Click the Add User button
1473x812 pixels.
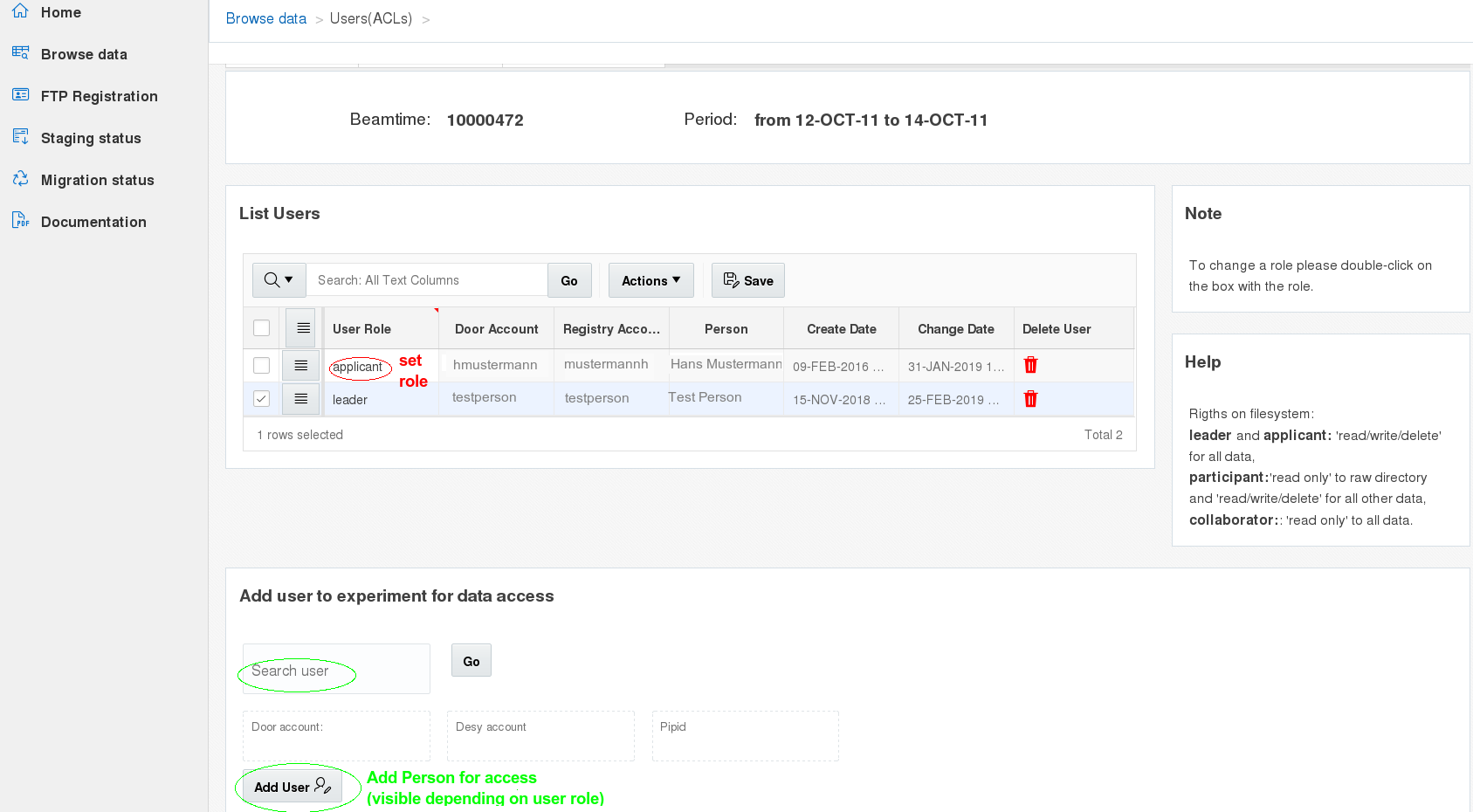point(292,787)
